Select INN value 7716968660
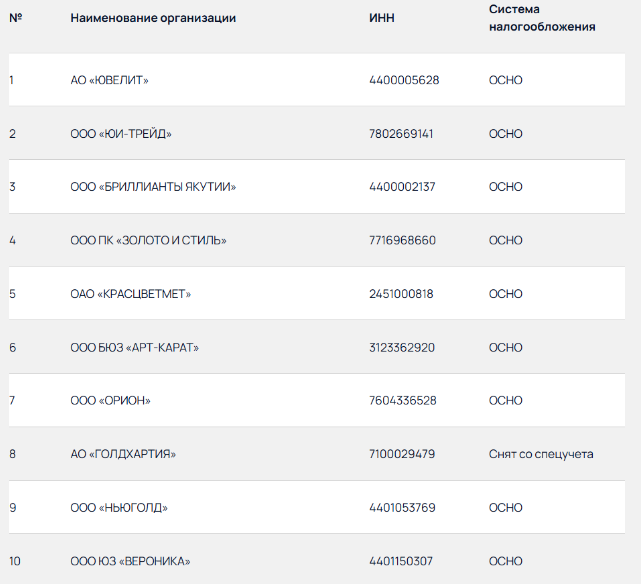This screenshot has height=584, width=641. pyautogui.click(x=402, y=240)
